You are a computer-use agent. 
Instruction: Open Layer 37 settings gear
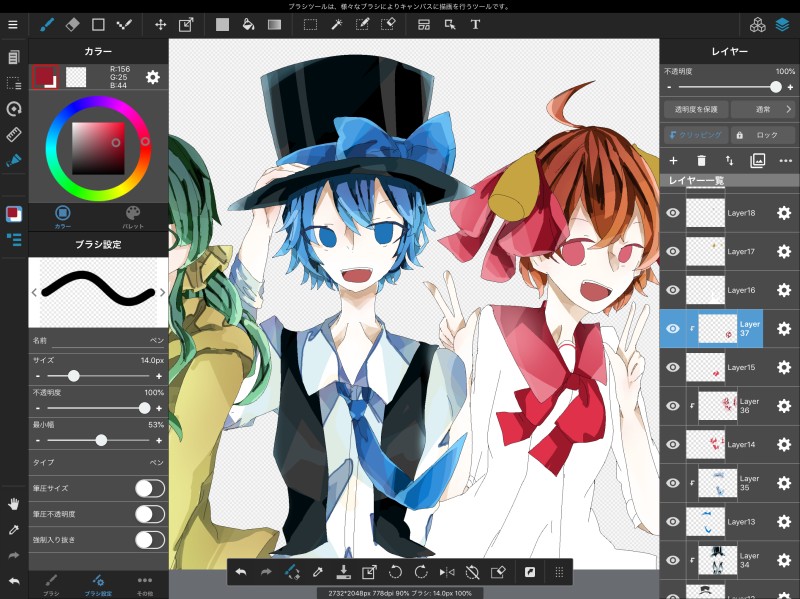pyautogui.click(x=784, y=329)
